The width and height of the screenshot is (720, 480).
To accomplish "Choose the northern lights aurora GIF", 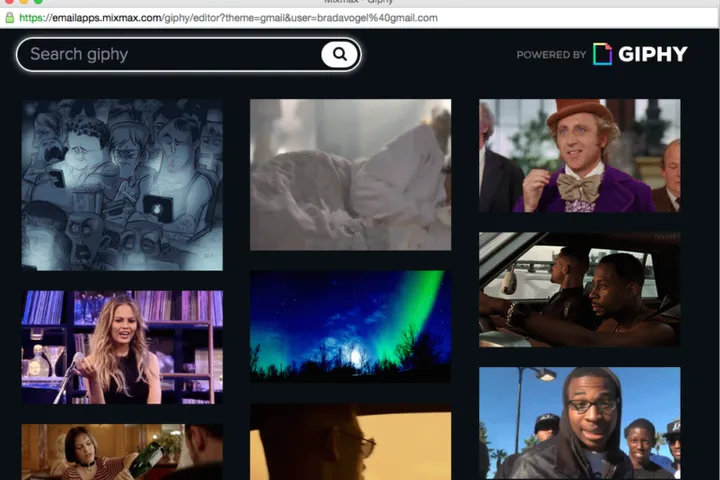I will [350, 326].
